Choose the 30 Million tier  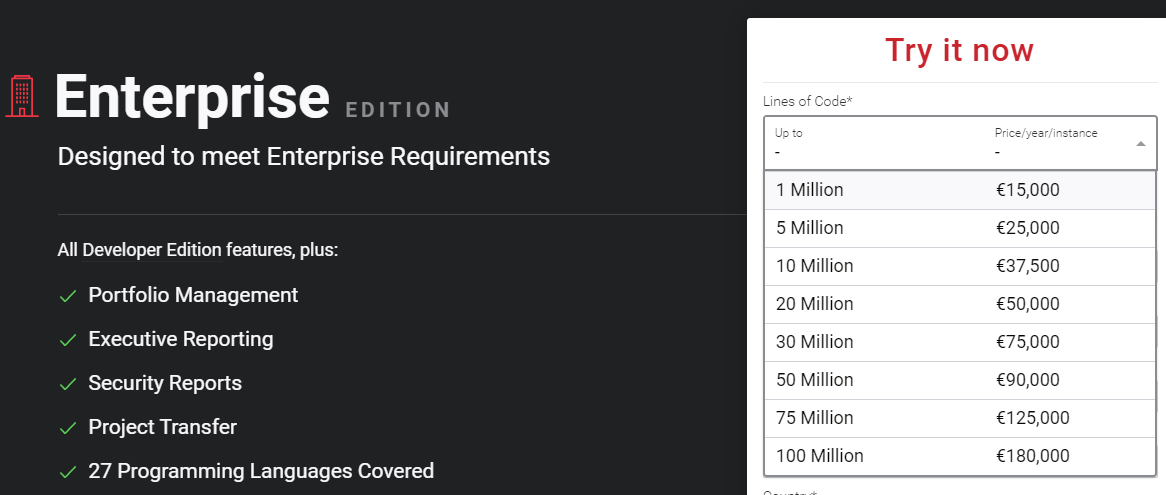(959, 342)
